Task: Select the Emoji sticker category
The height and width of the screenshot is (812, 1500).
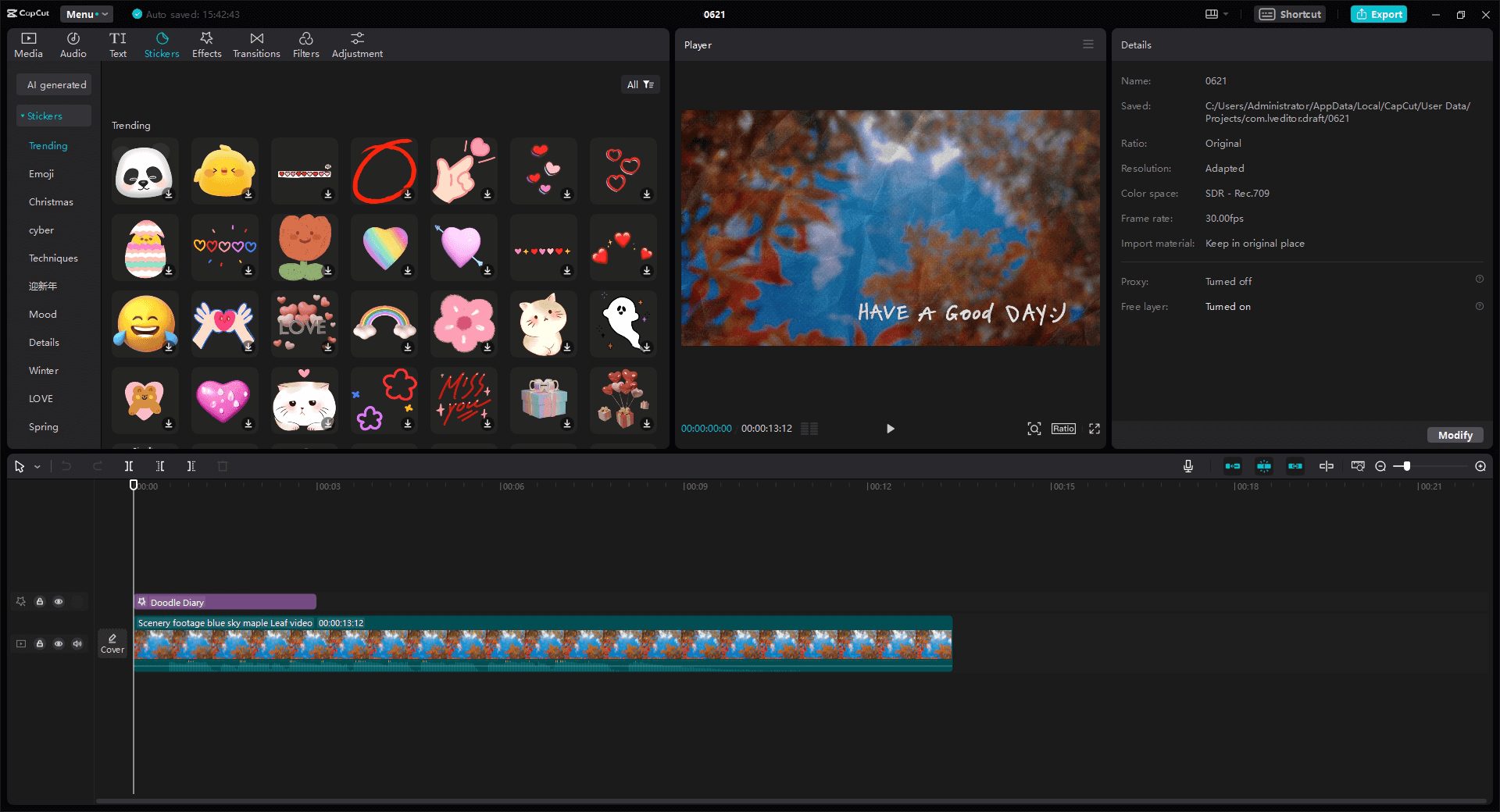Action: click(41, 173)
